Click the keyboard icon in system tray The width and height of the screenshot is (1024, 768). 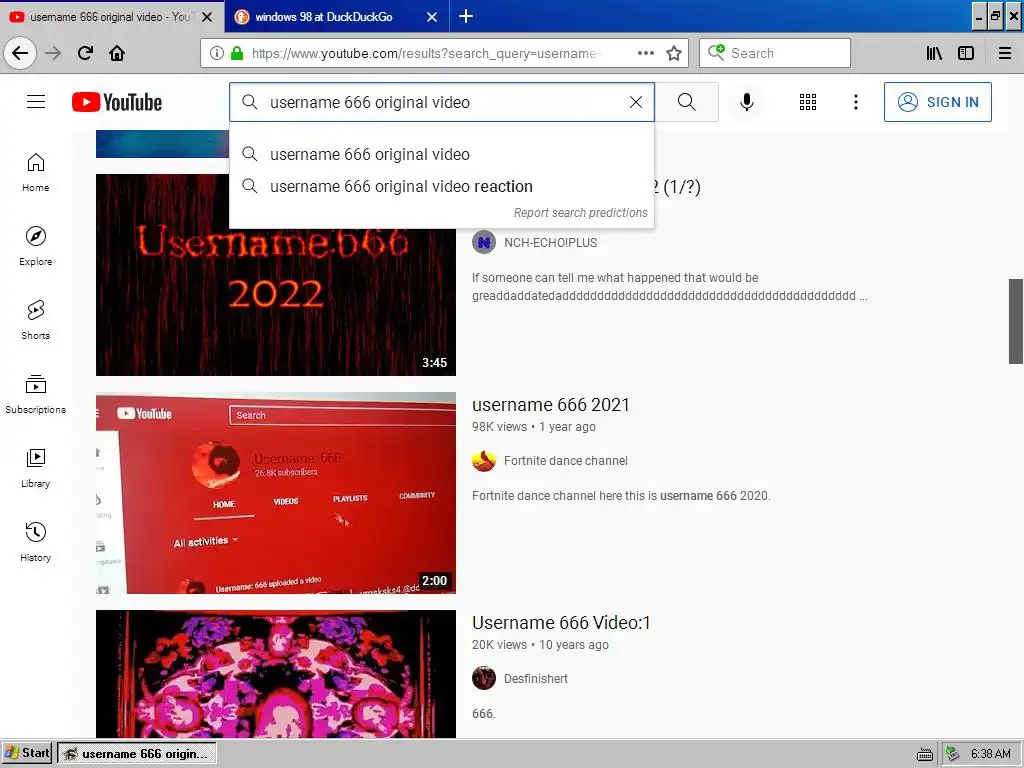(924, 755)
